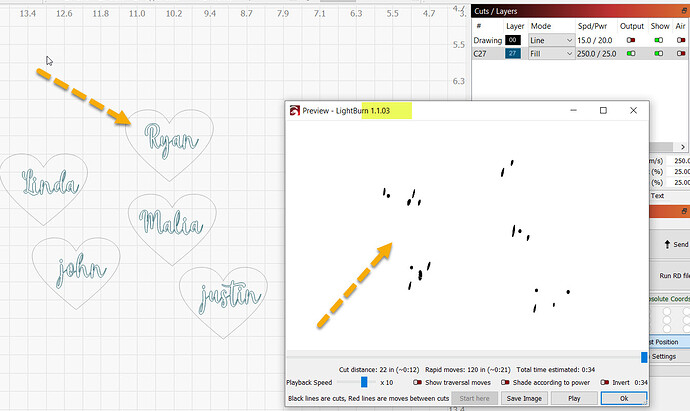
Task: Click Cut distance text in Preview
Action: pos(379,370)
